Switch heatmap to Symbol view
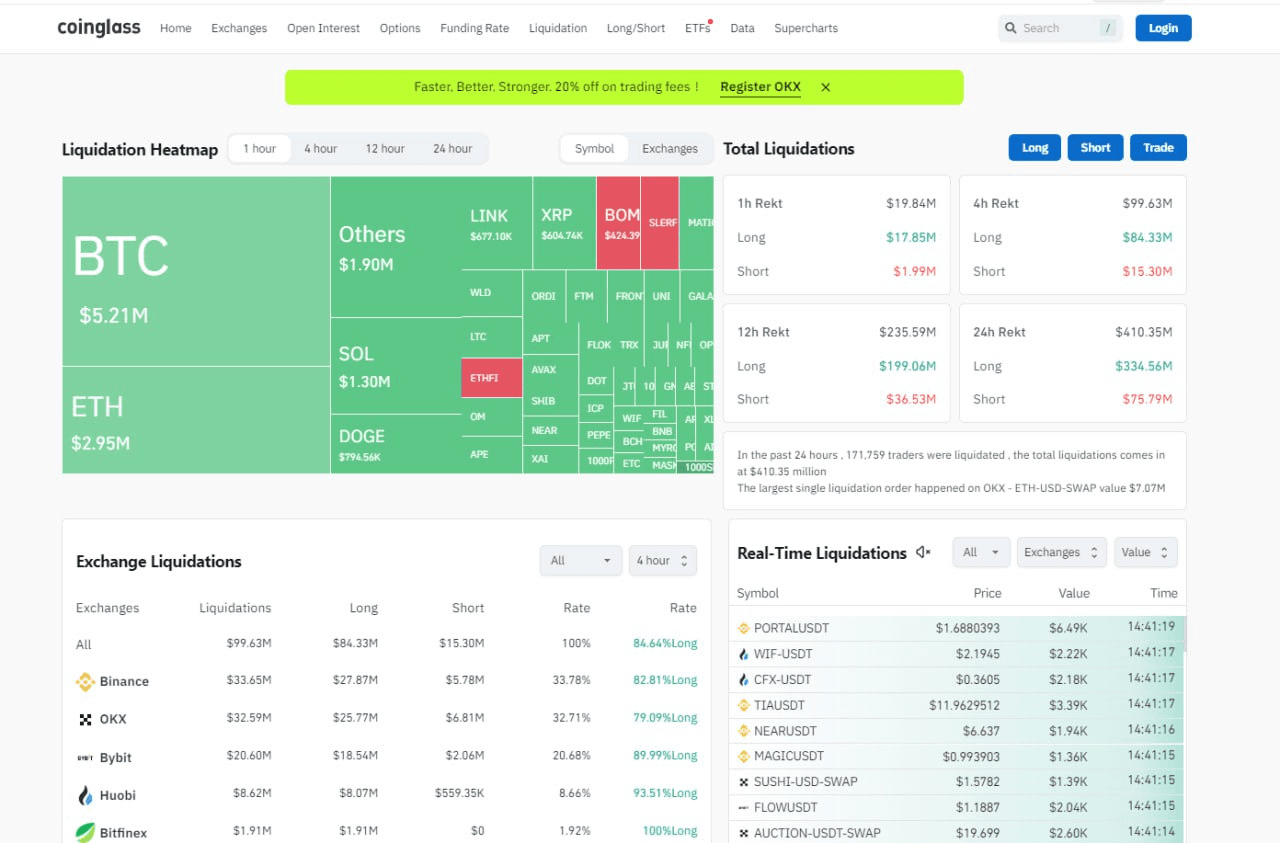The height and width of the screenshot is (843, 1280). coord(594,148)
